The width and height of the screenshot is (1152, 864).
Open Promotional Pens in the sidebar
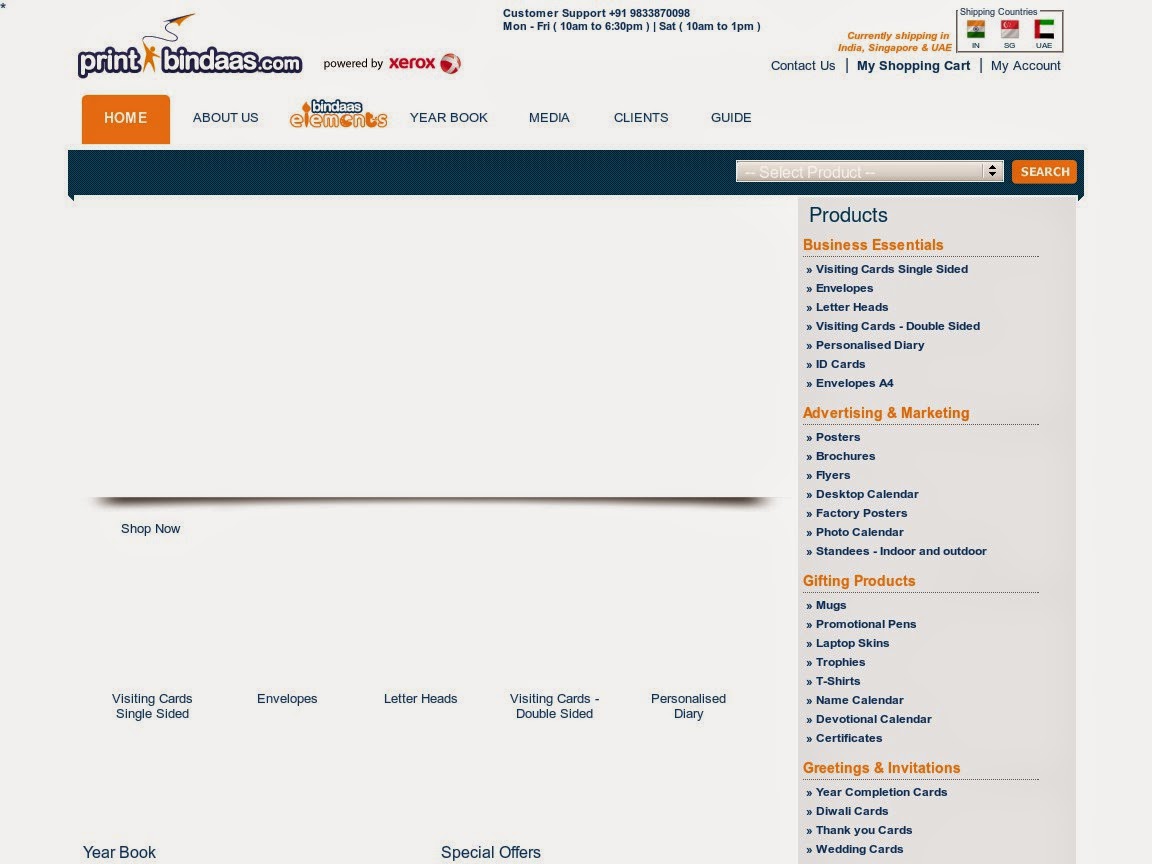[865, 624]
